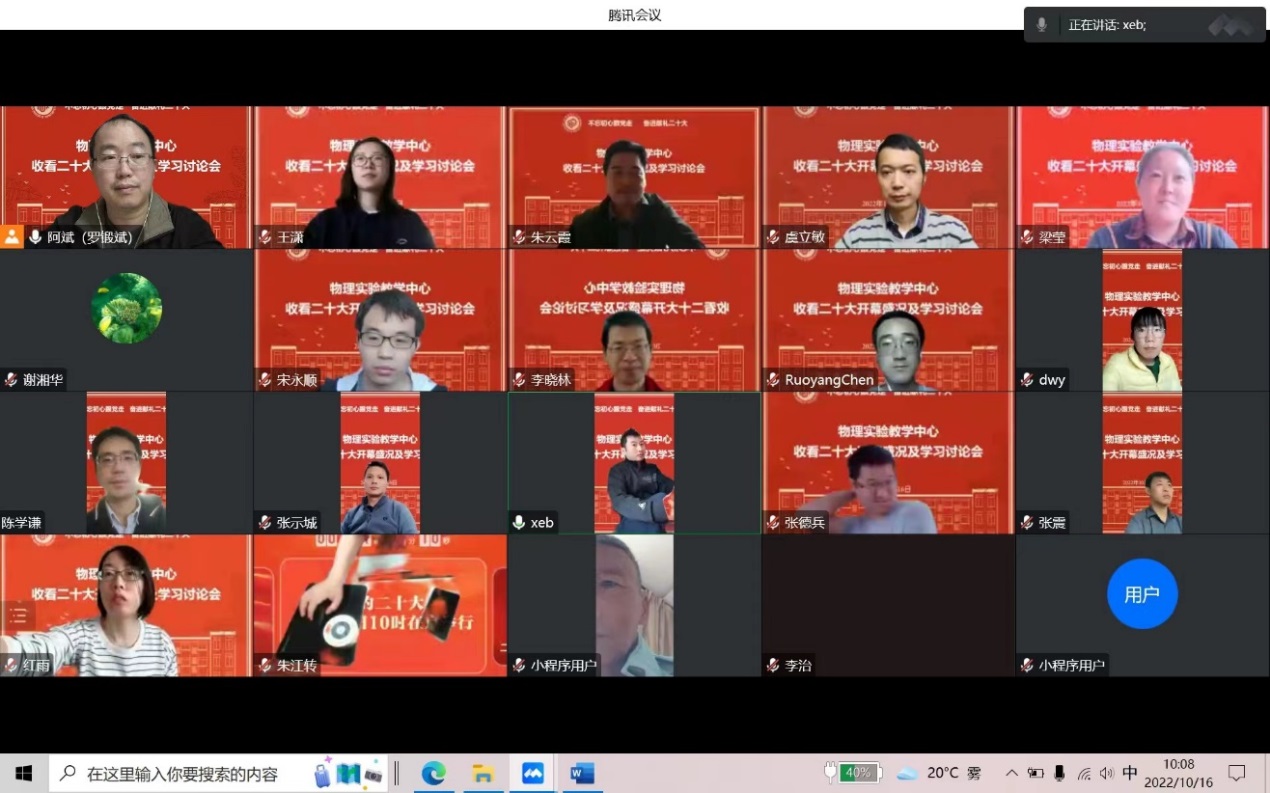
Task: Expand the hidden system tray icons chevron
Action: (1011, 773)
